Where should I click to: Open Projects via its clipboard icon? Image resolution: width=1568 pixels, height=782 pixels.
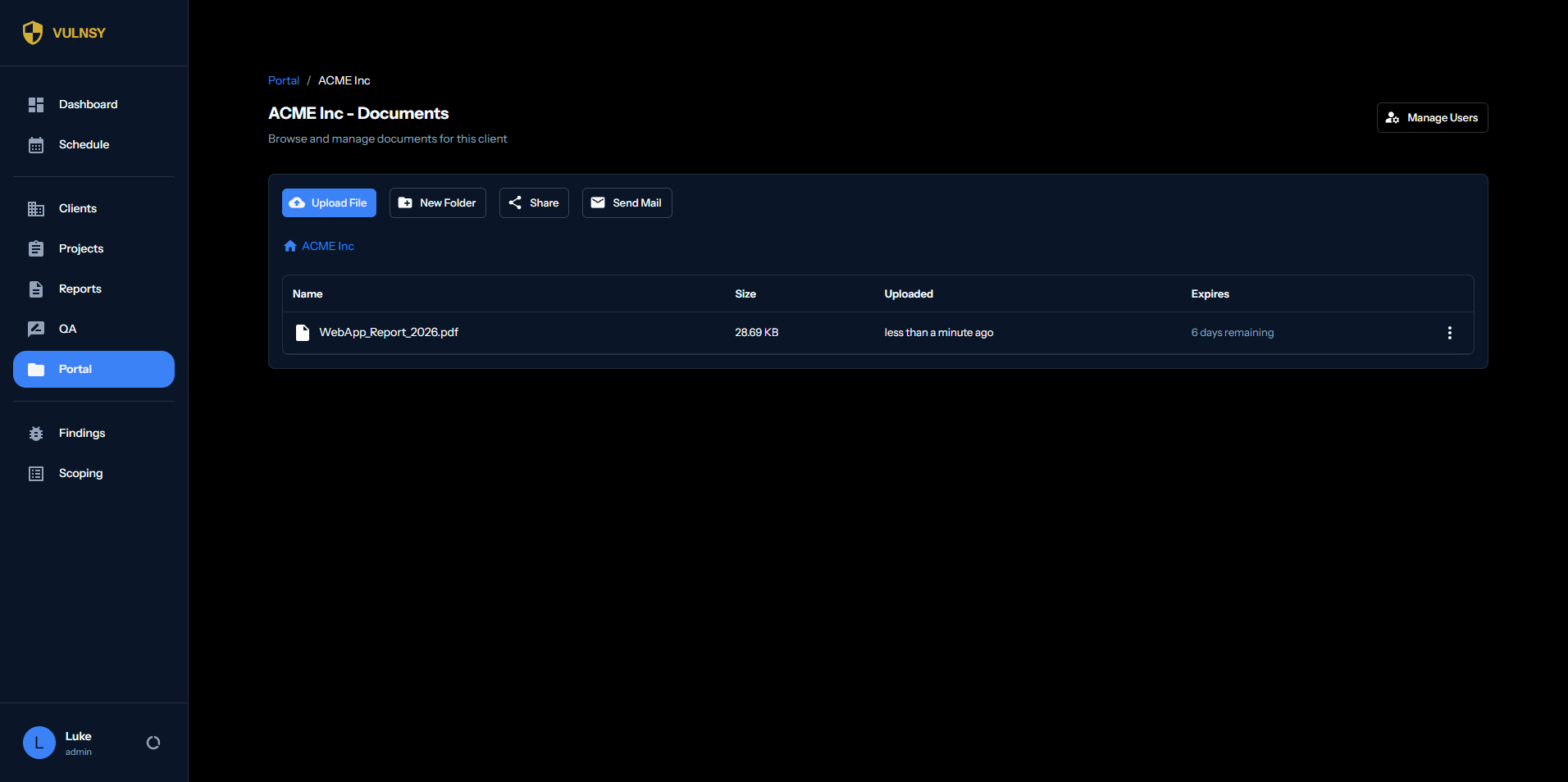[36, 248]
